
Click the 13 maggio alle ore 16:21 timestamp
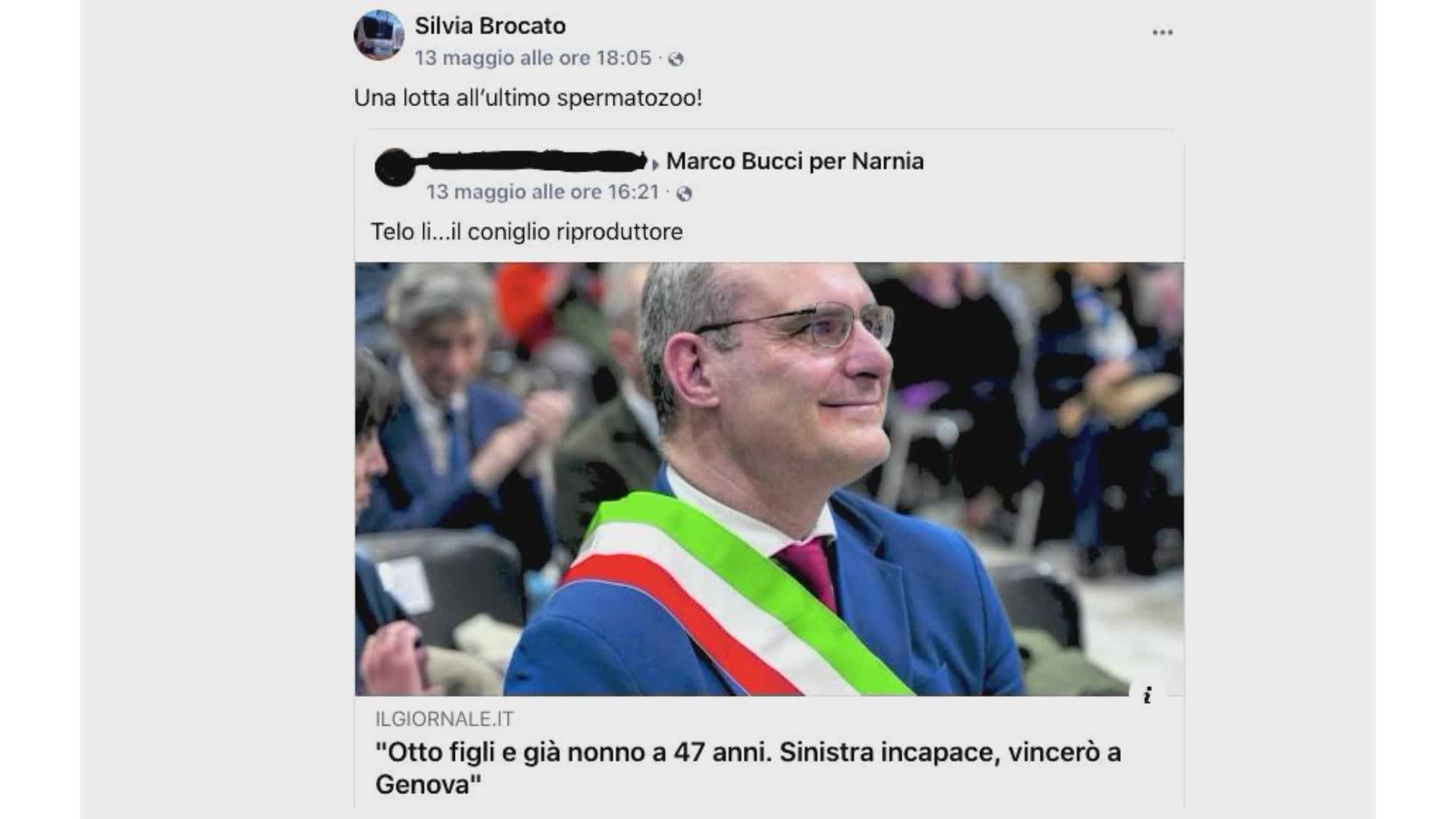click(x=542, y=192)
